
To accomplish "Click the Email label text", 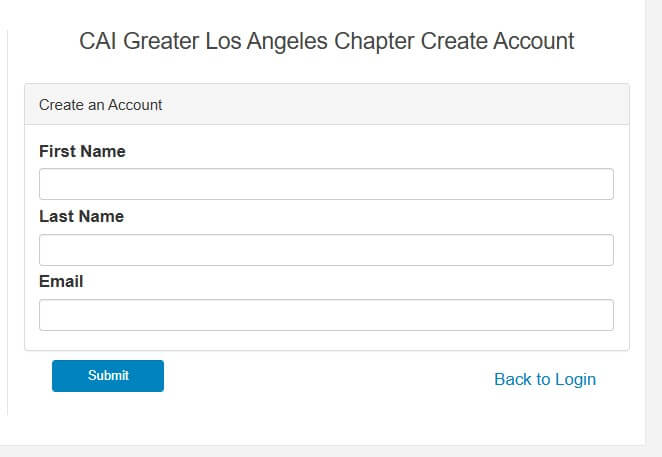I will pyautogui.click(x=61, y=281).
